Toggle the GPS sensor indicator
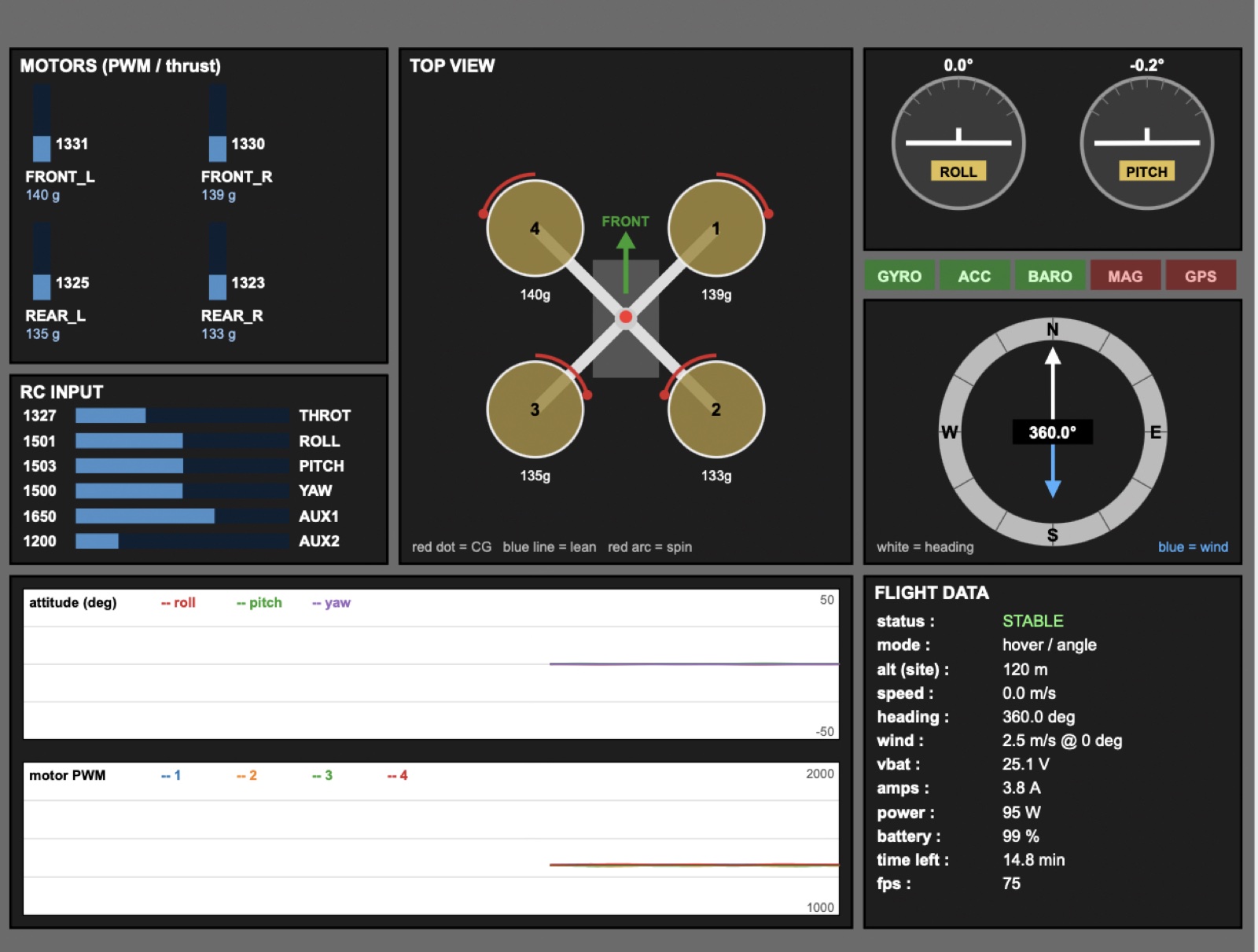Viewport: 1258px width, 952px height. point(1201,276)
